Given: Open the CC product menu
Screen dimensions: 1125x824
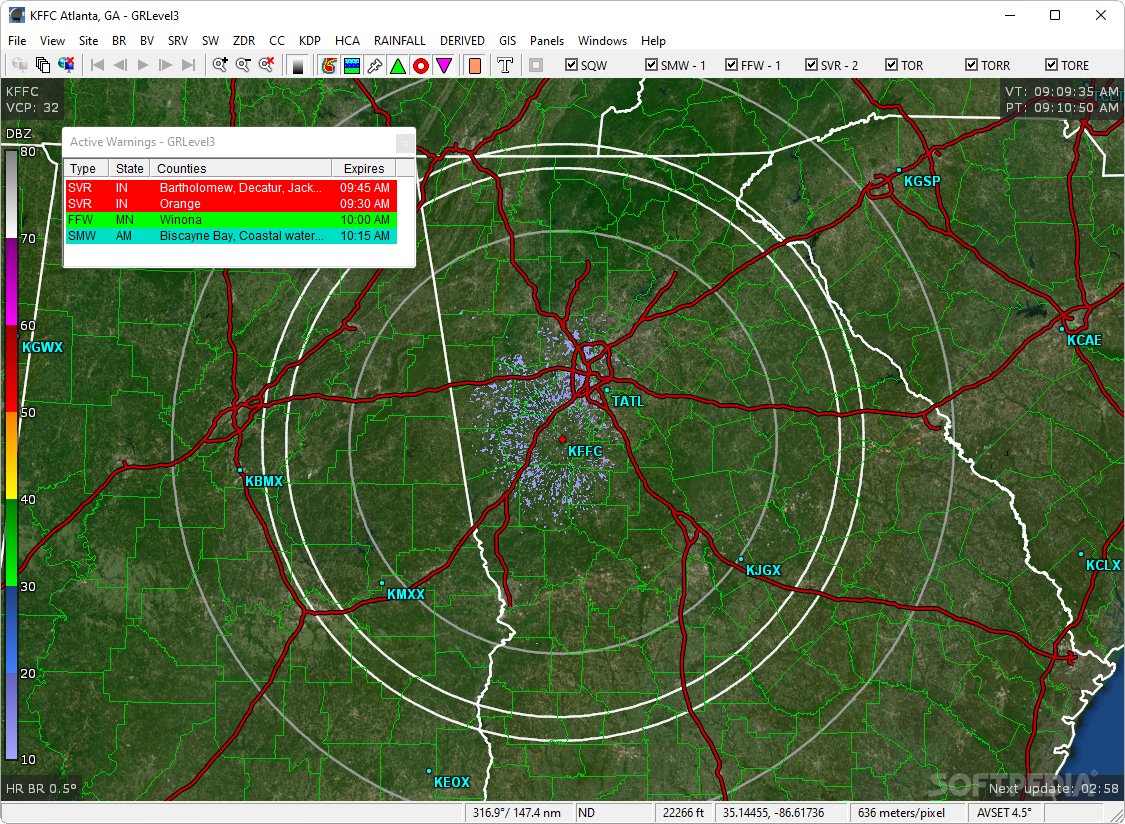Looking at the screenshot, I should (277, 41).
